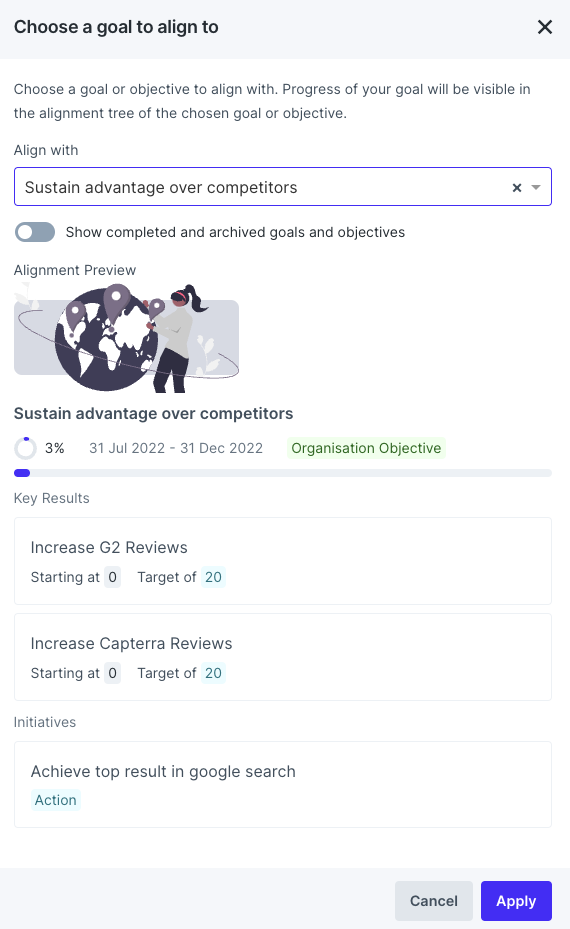Open the Increase G2 Reviews key result
Screen dimensions: 570x929
(283, 561)
